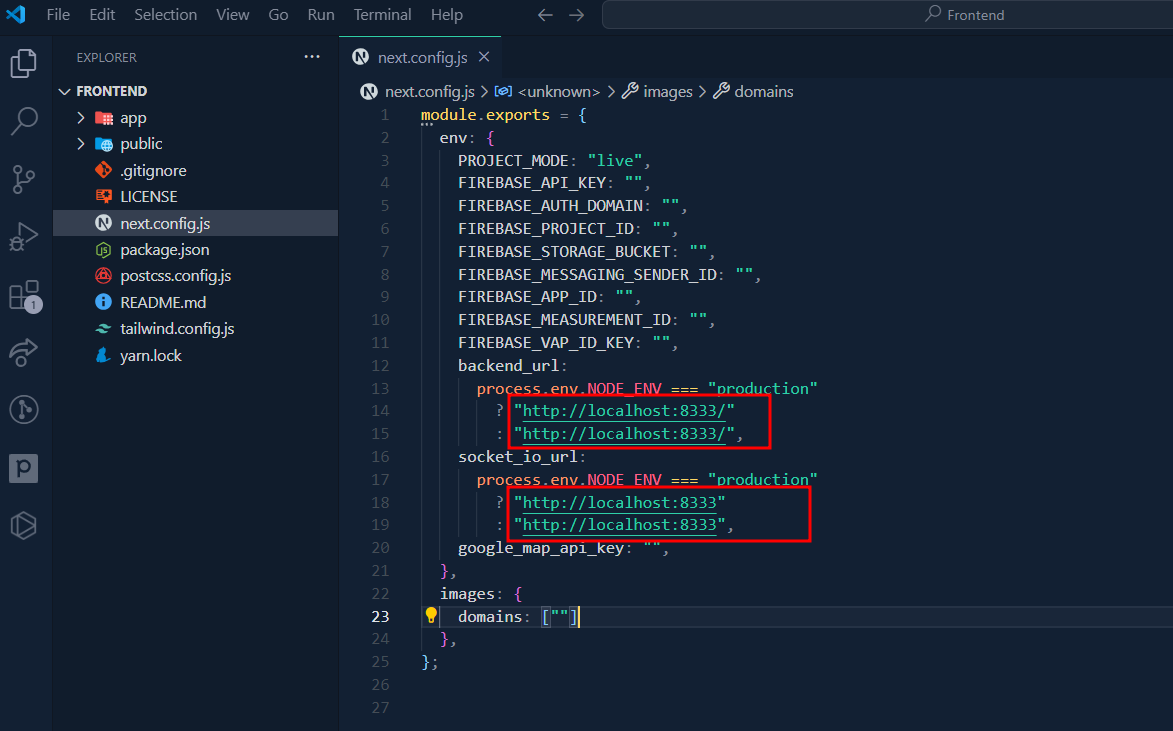
Task: Click the localhost:8333 URL on line 18
Action: click(x=619, y=502)
